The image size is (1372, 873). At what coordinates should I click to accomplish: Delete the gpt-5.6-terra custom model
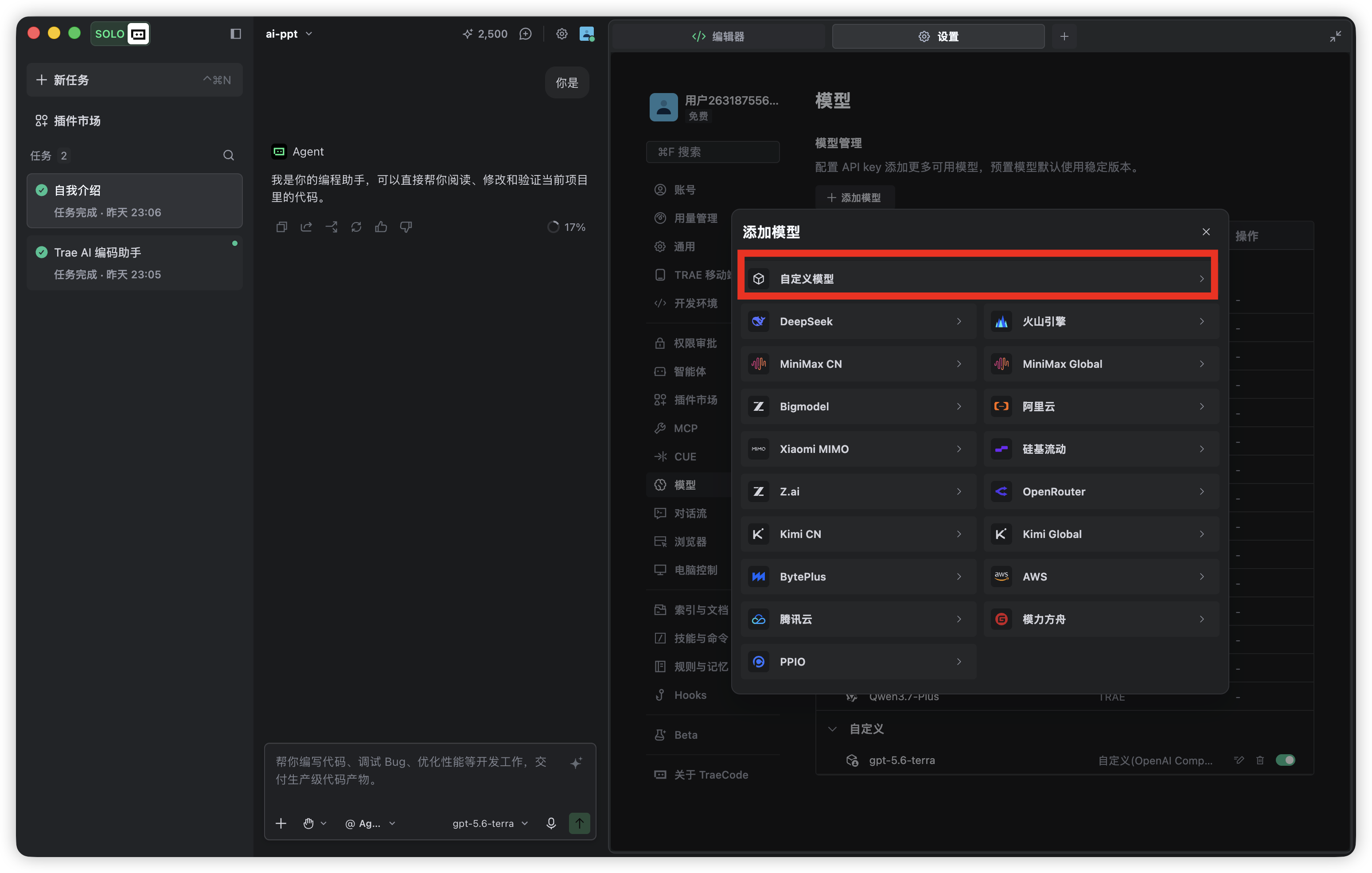tap(1260, 760)
